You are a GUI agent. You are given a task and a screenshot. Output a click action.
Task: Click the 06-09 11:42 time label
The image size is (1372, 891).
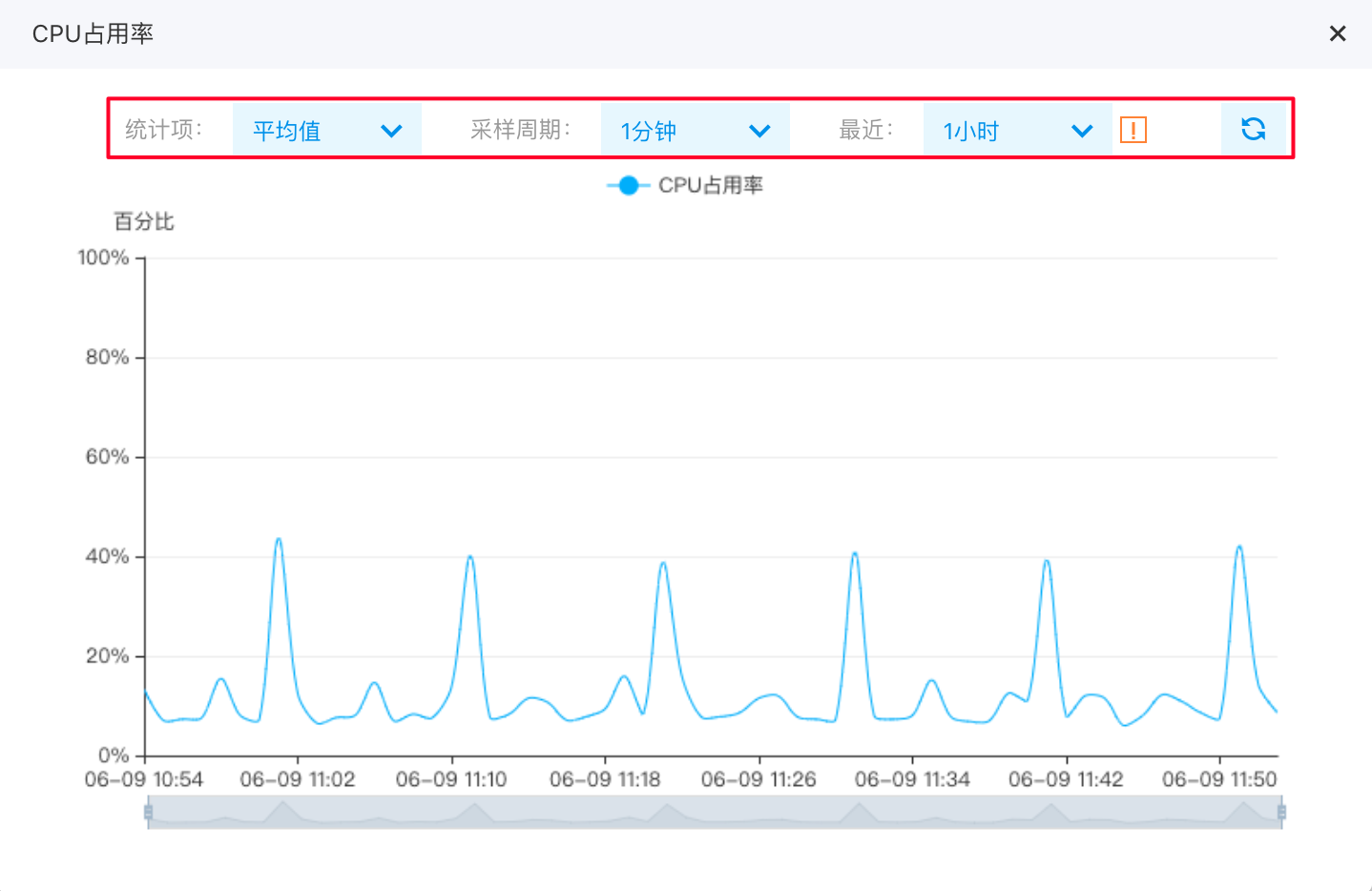tap(1066, 779)
